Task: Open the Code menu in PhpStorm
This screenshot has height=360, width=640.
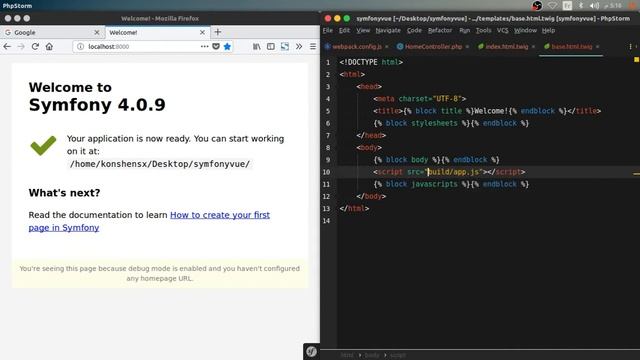Action: pyautogui.click(x=414, y=31)
